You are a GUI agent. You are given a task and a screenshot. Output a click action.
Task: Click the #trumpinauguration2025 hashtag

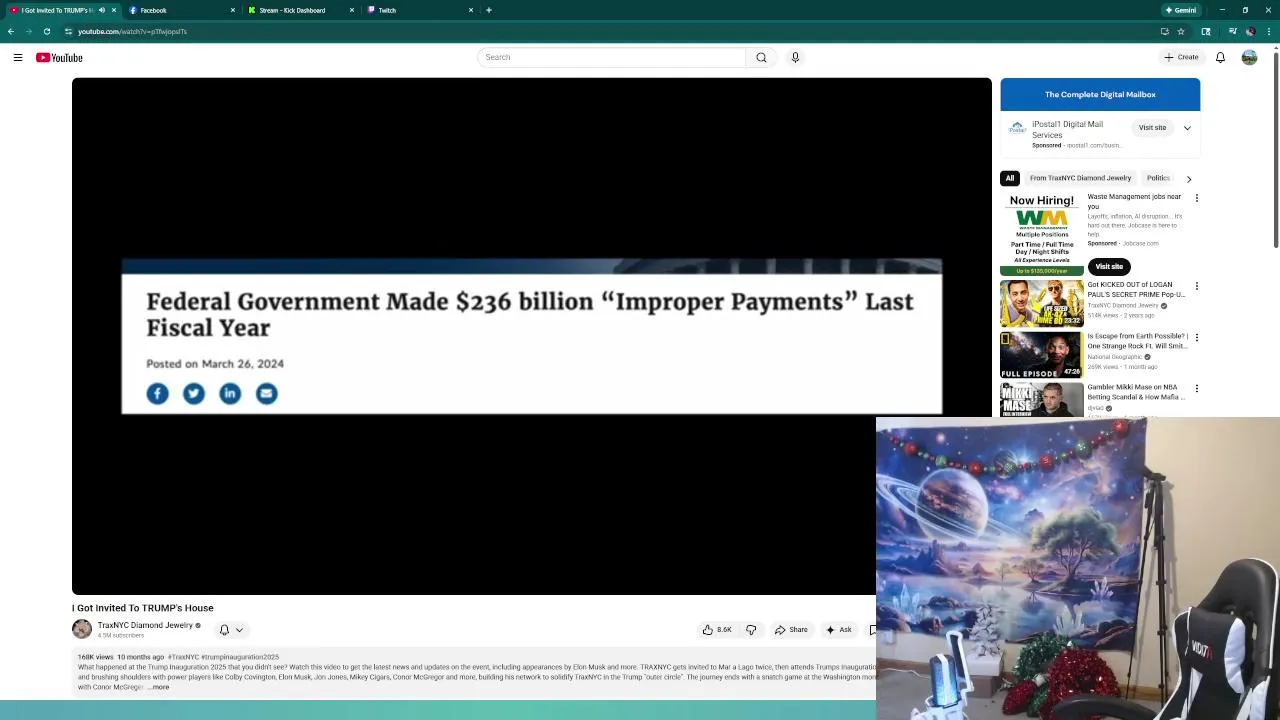point(240,657)
